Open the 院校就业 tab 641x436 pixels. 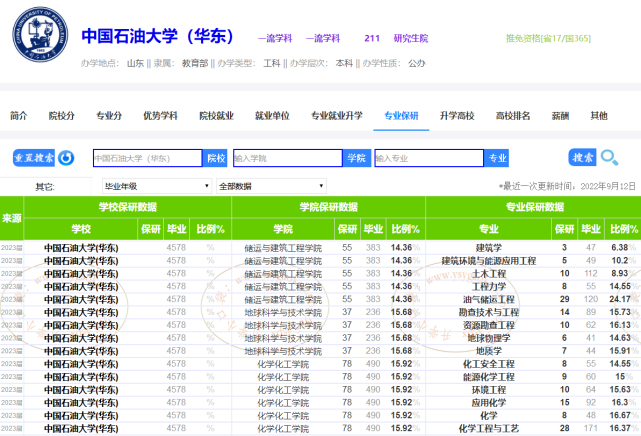(216, 116)
